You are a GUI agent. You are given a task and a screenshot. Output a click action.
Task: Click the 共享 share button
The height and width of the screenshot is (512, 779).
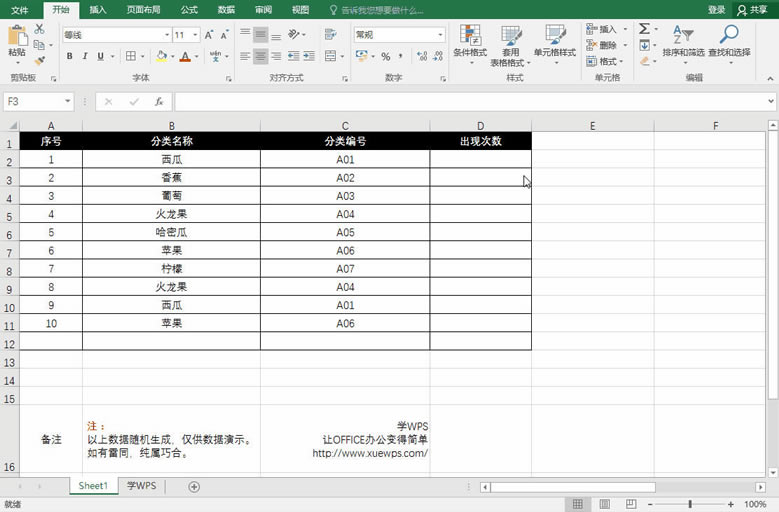(x=753, y=10)
